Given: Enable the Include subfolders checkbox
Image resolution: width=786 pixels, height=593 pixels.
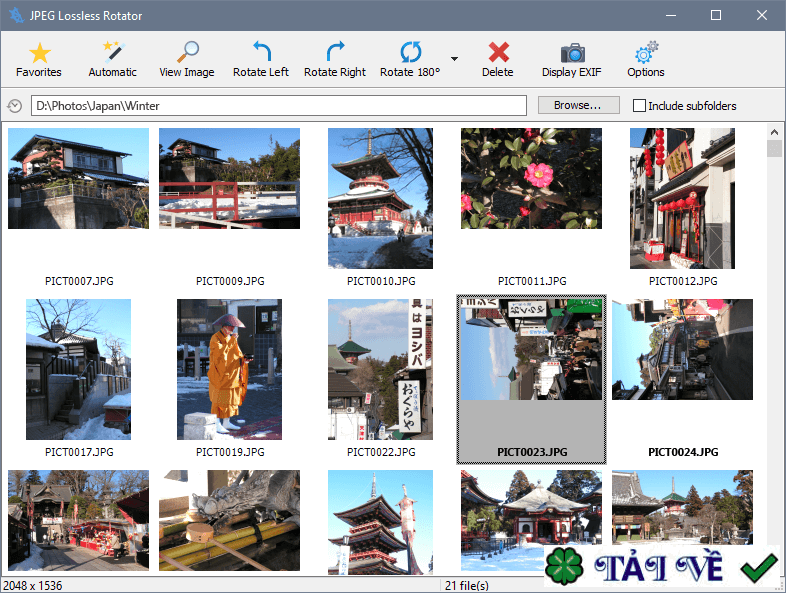Looking at the screenshot, I should pyautogui.click(x=640, y=106).
